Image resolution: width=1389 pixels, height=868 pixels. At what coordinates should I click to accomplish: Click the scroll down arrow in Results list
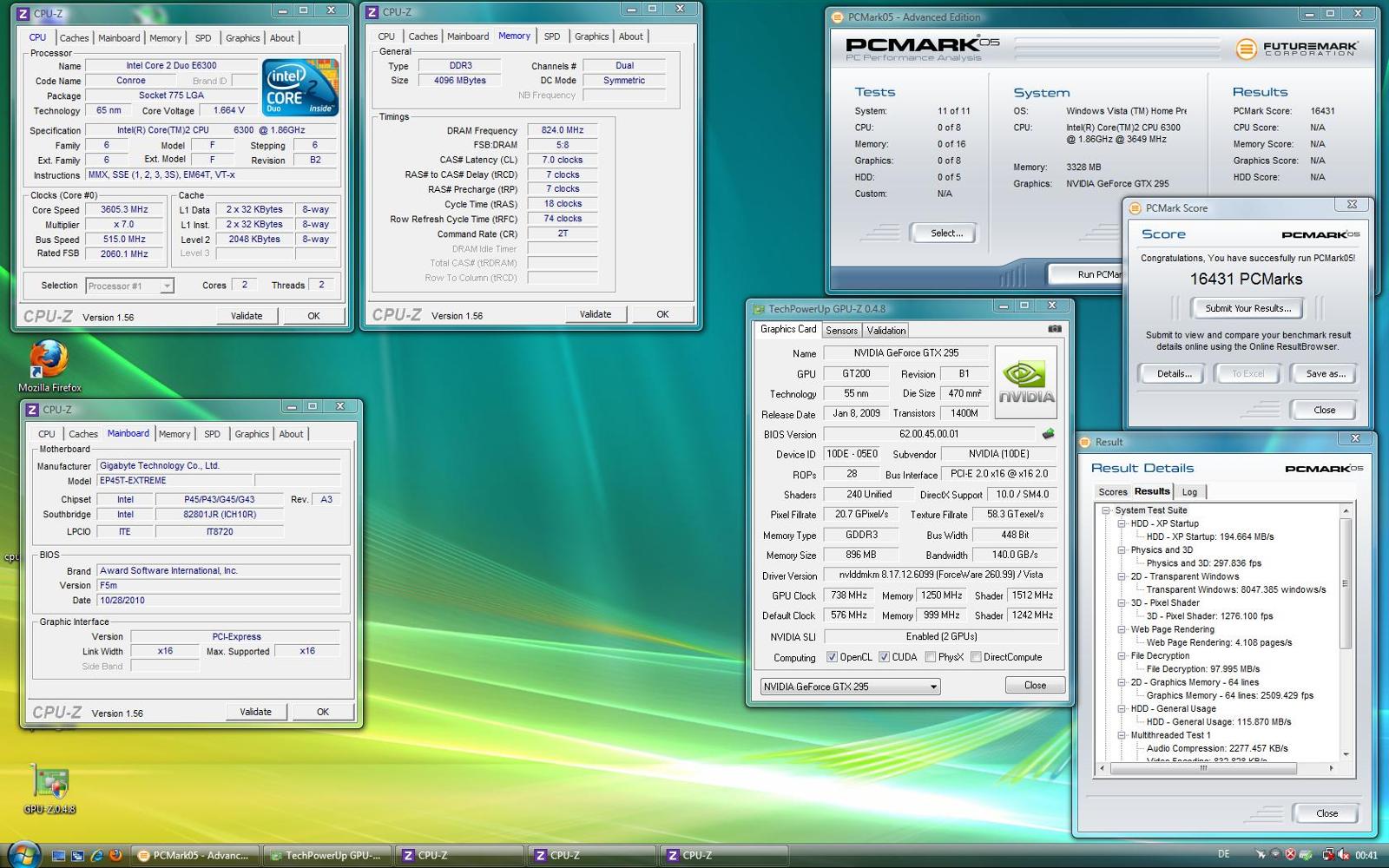coord(1346,754)
